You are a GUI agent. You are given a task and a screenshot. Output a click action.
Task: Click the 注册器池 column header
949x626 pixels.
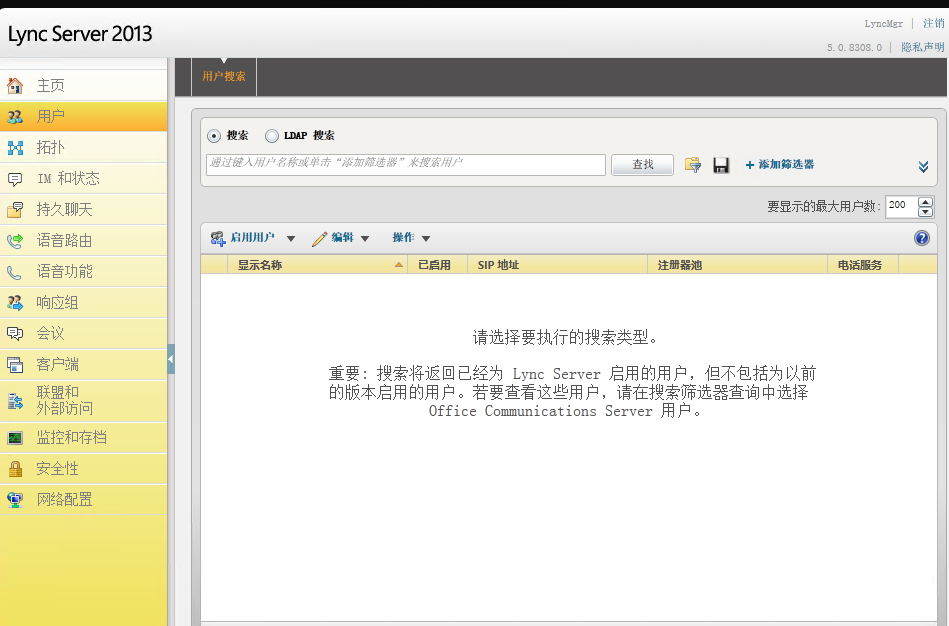(737, 265)
